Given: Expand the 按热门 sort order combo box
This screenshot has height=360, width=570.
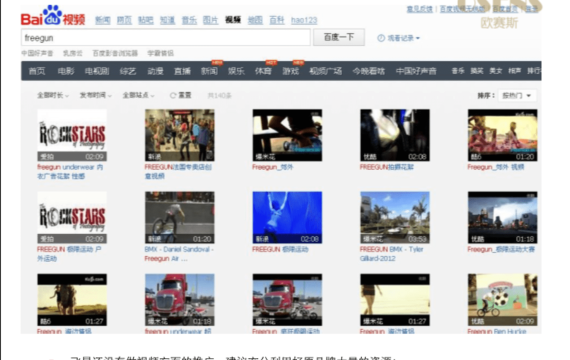Looking at the screenshot, I should pos(517,96).
